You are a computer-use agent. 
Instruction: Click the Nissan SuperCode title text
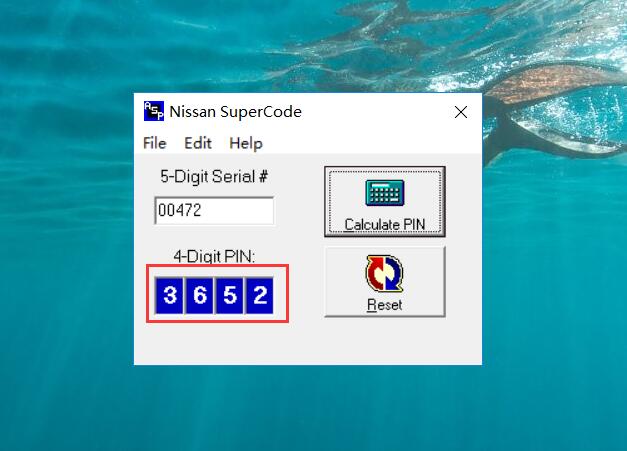tap(236, 112)
